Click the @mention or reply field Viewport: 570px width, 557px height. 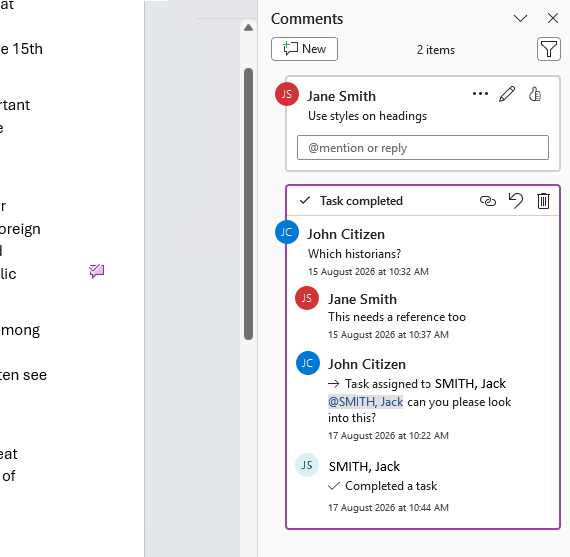(423, 148)
